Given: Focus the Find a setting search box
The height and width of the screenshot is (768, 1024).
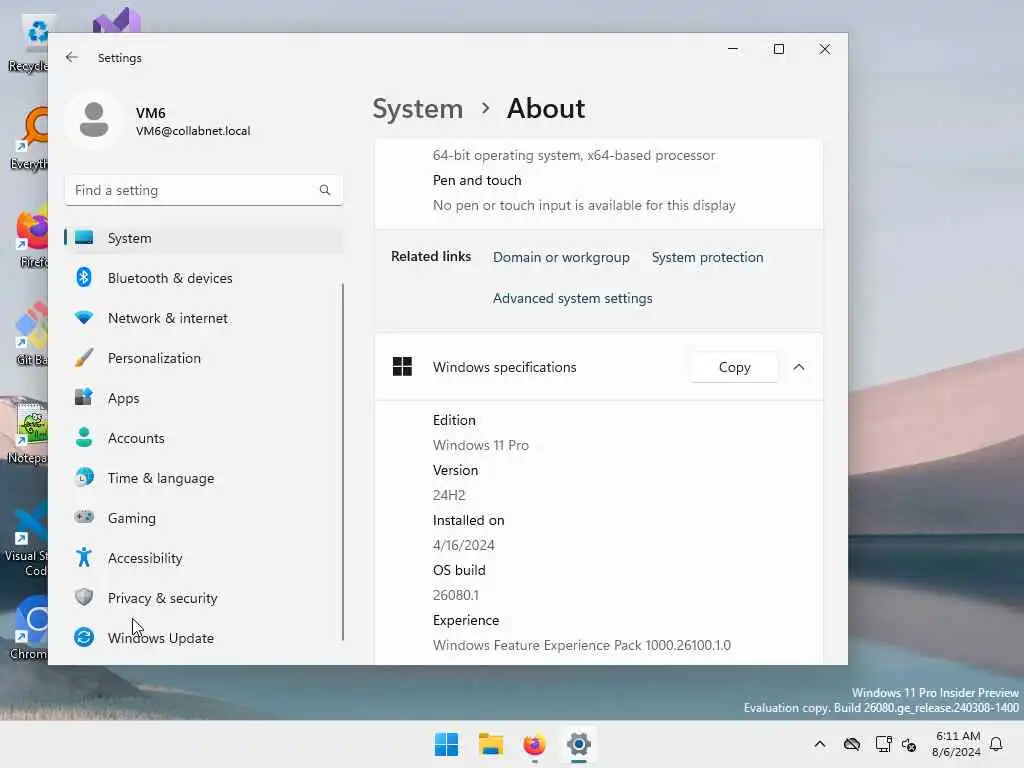Looking at the screenshot, I should tap(204, 190).
